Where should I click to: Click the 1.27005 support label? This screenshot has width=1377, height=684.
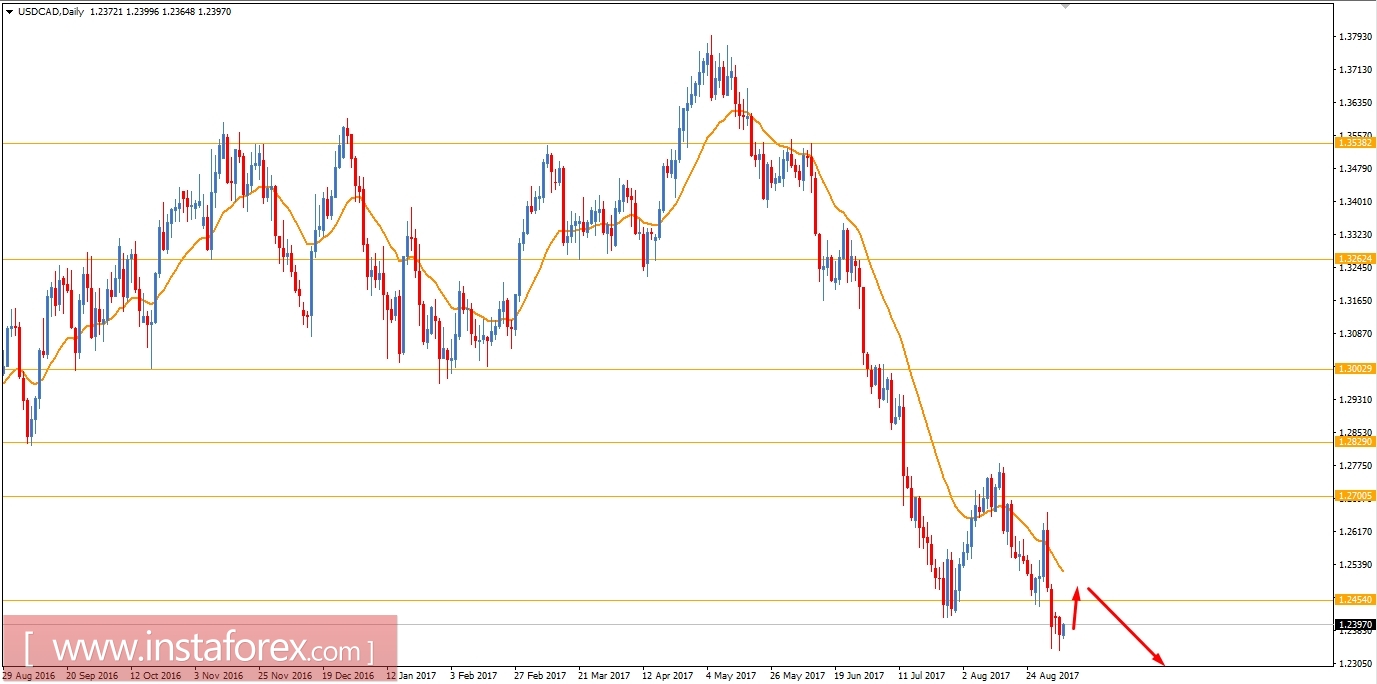[1355, 495]
